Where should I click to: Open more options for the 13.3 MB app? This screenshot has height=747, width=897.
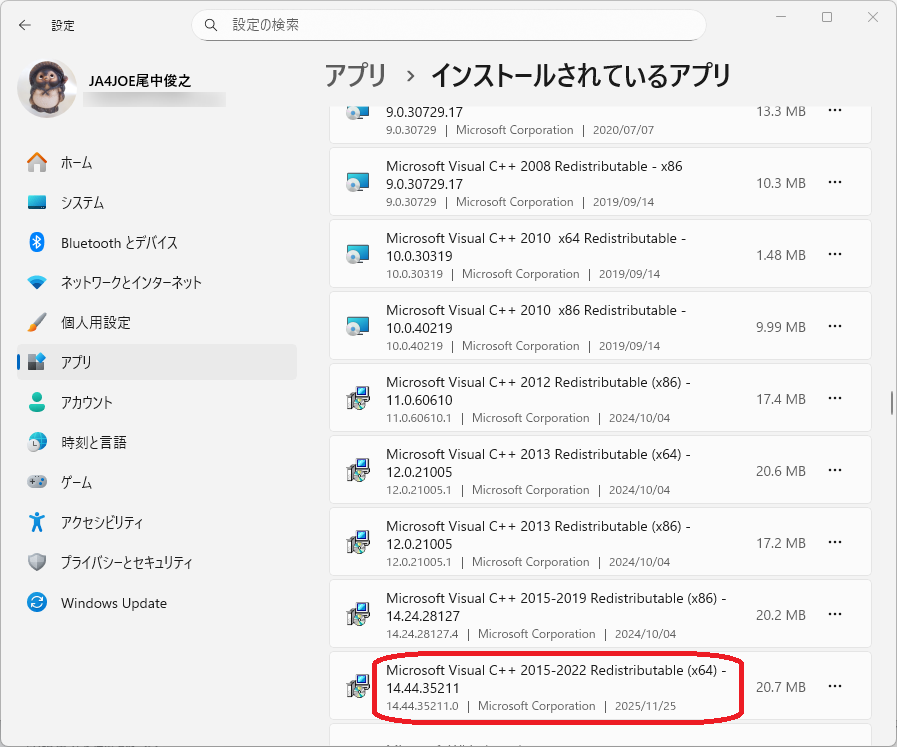(835, 110)
